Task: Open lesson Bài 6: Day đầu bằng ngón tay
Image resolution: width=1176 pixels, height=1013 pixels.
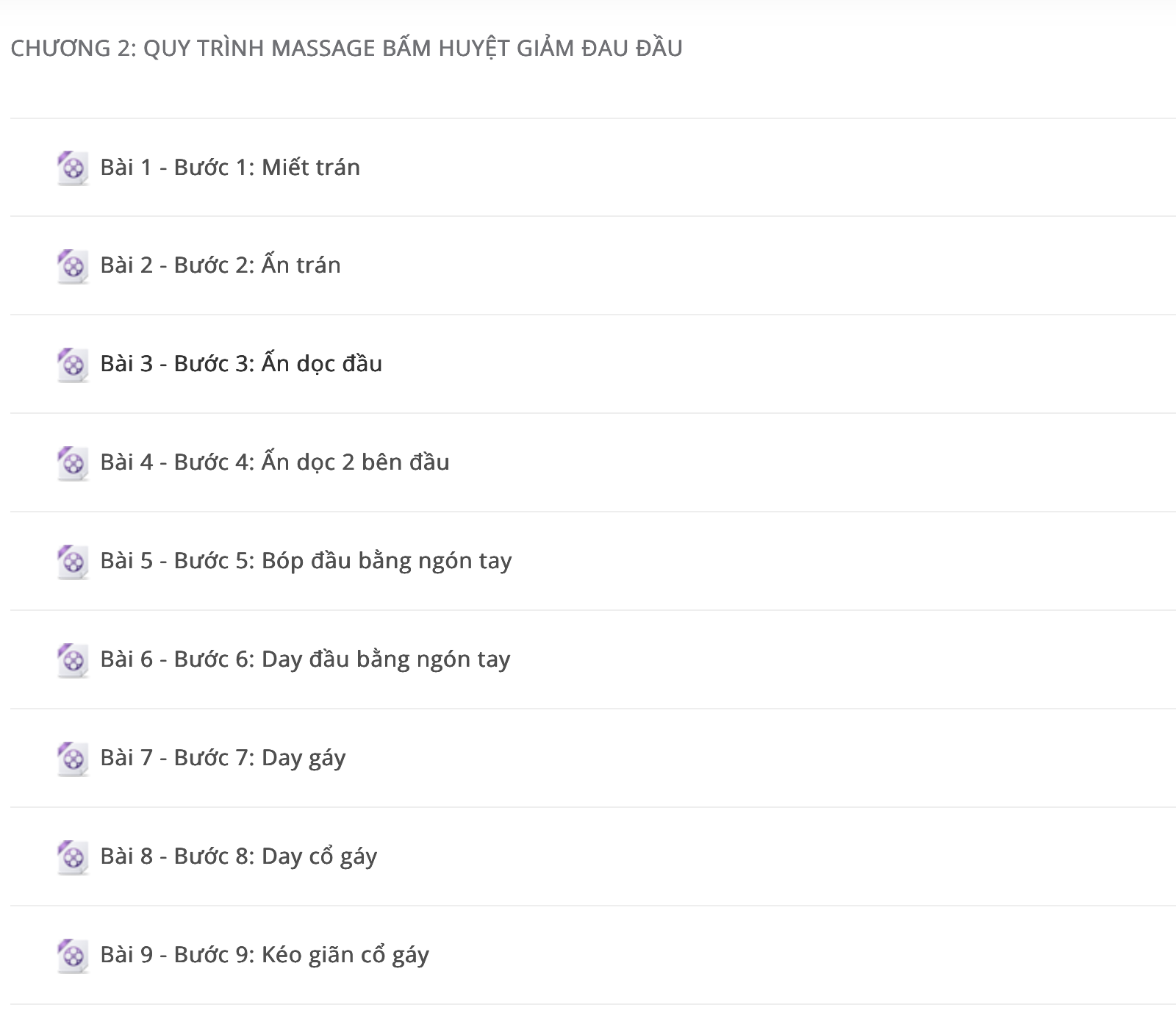Action: 305,659
